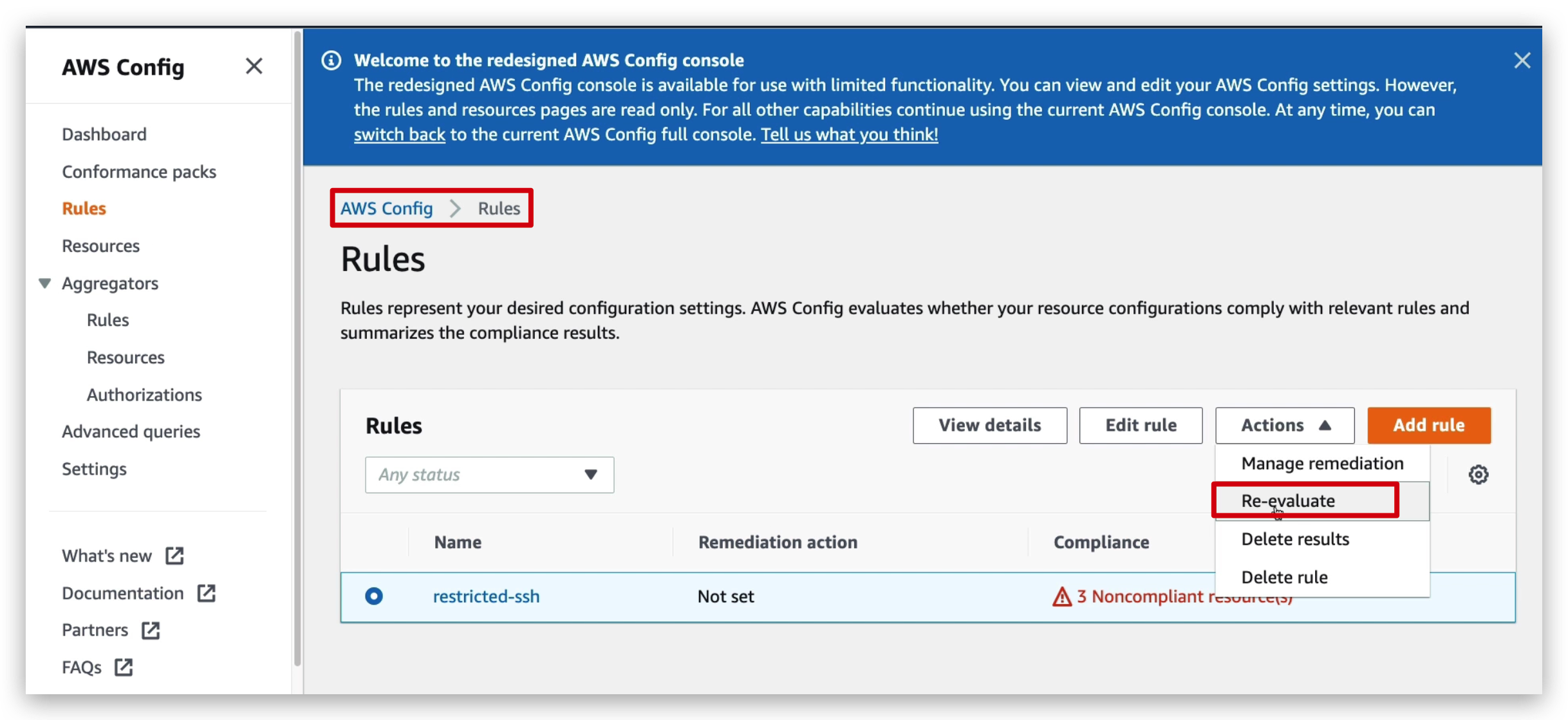Select Manage remediation from the Actions menu

1323,463
